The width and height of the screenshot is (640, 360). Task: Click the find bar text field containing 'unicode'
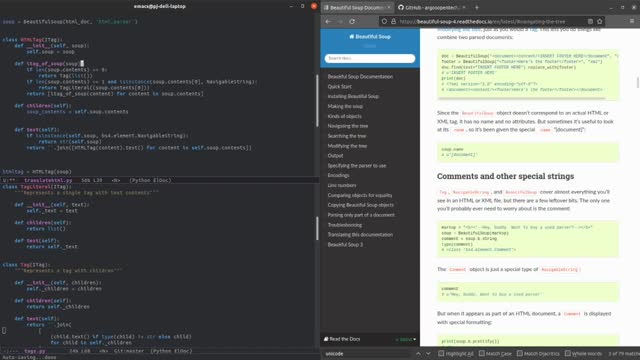[367, 353]
